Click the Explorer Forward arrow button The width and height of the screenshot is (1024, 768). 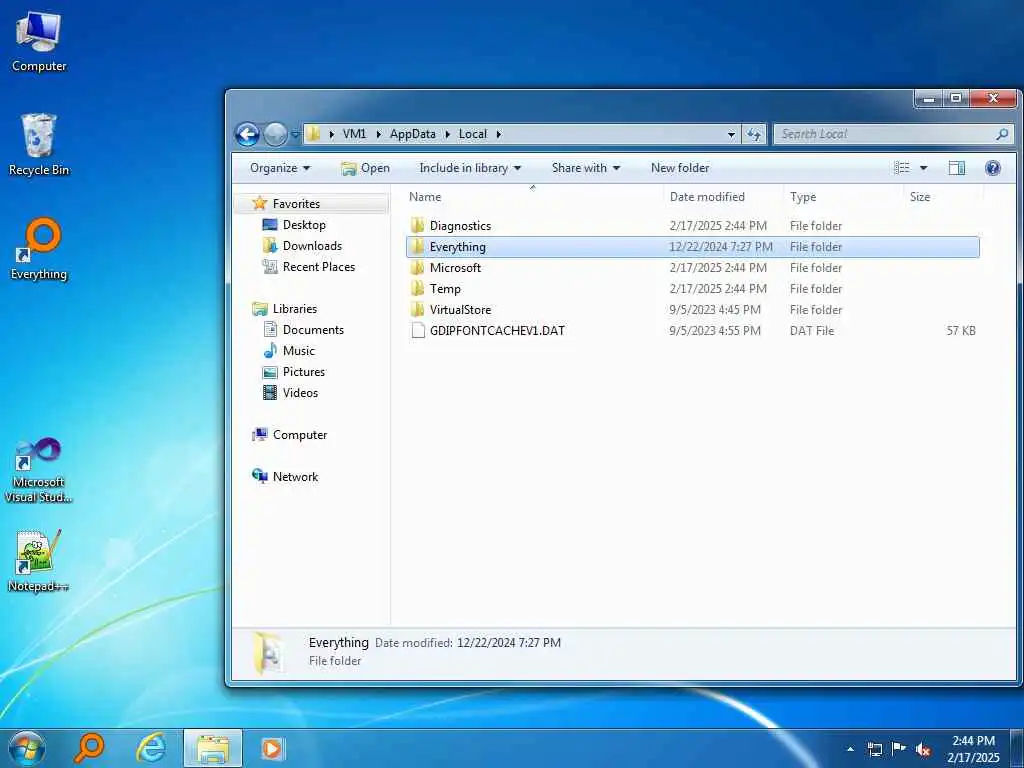(x=275, y=135)
